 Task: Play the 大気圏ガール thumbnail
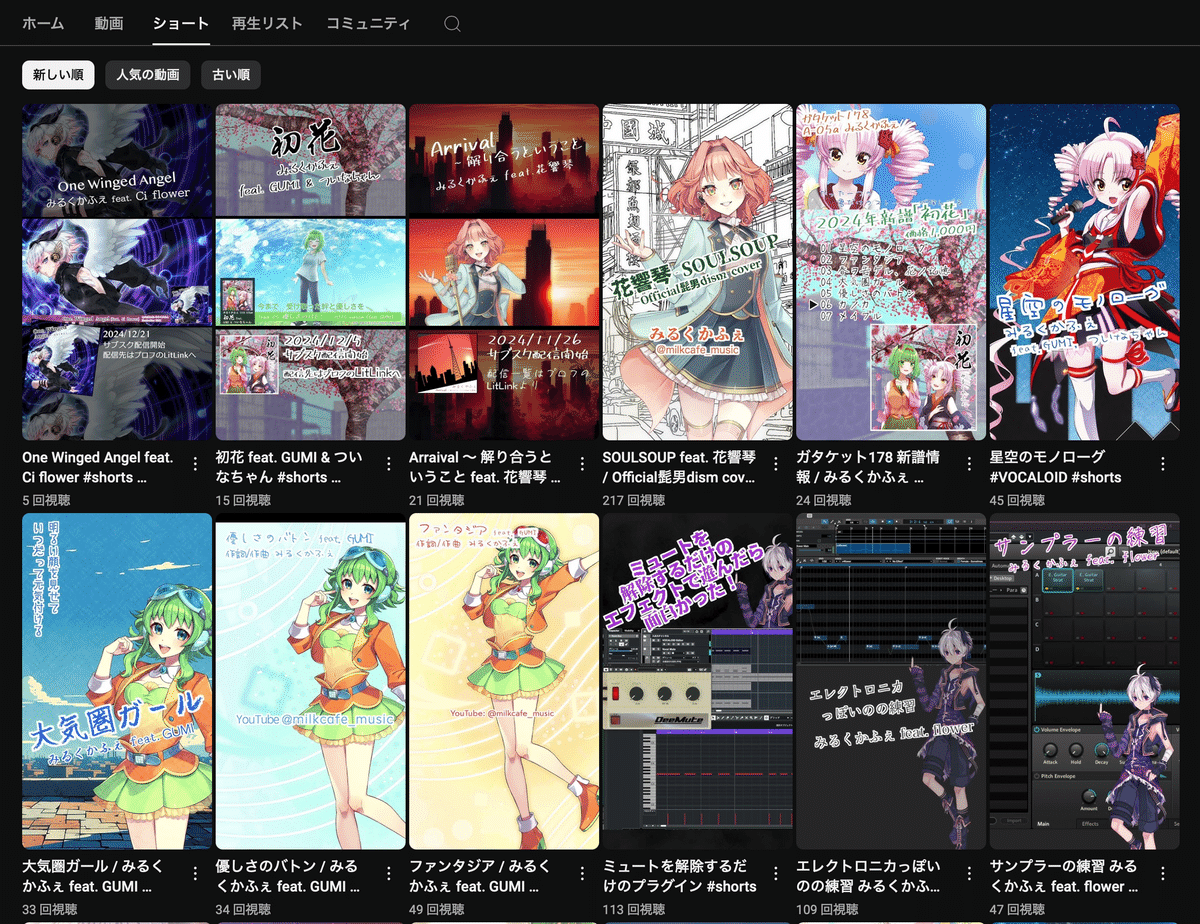click(117, 682)
